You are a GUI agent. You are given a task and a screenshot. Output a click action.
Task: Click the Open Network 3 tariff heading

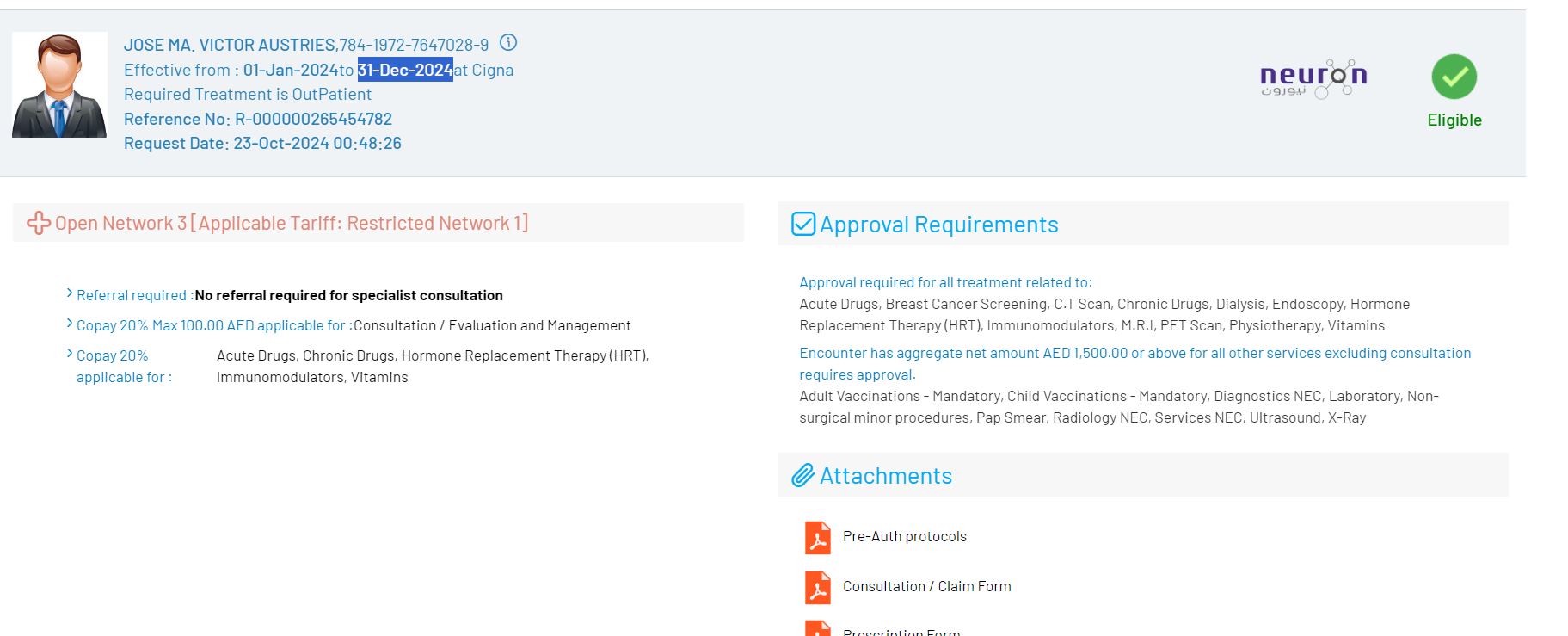[291, 224]
